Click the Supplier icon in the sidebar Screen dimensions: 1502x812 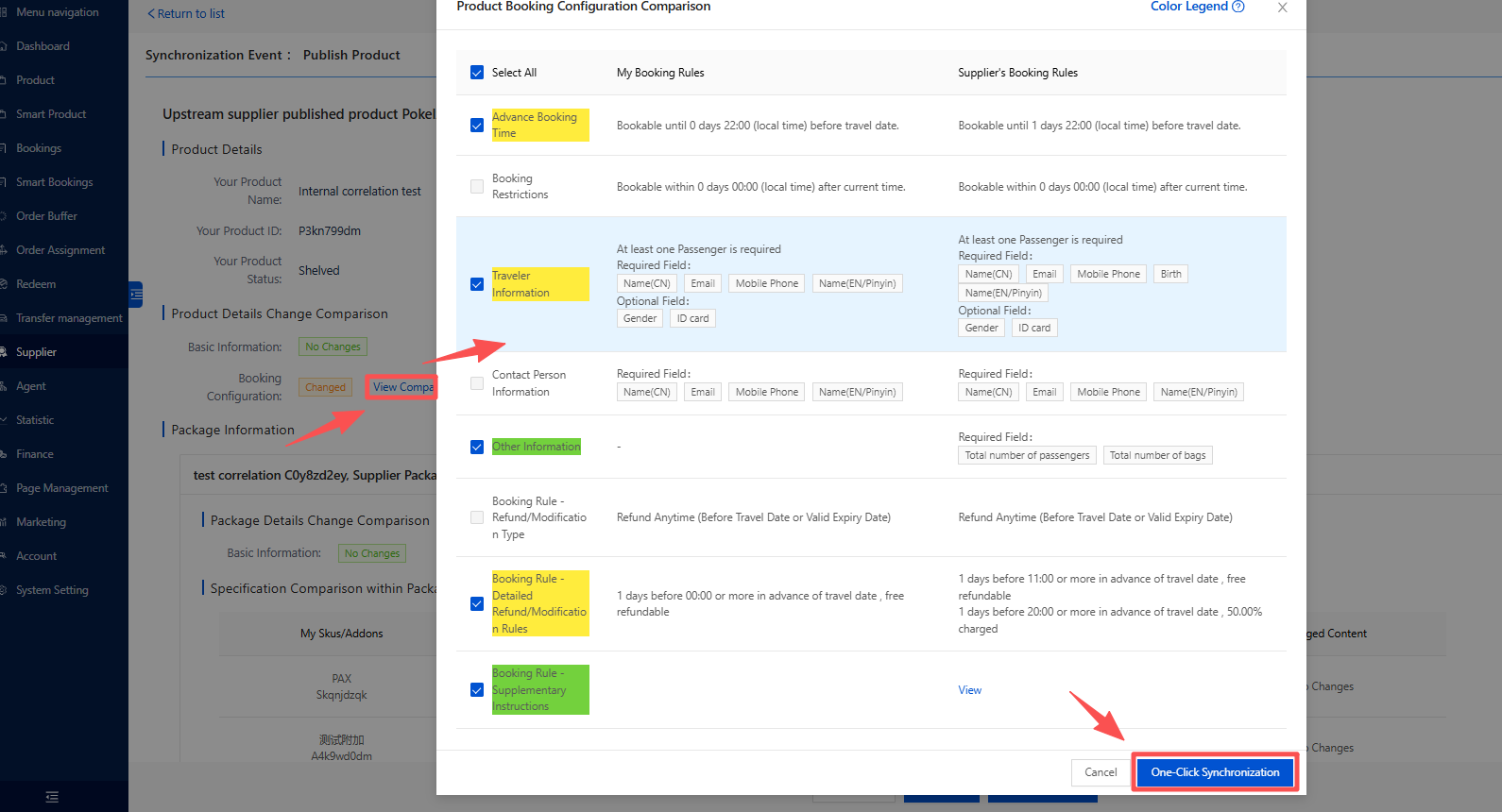(4, 352)
